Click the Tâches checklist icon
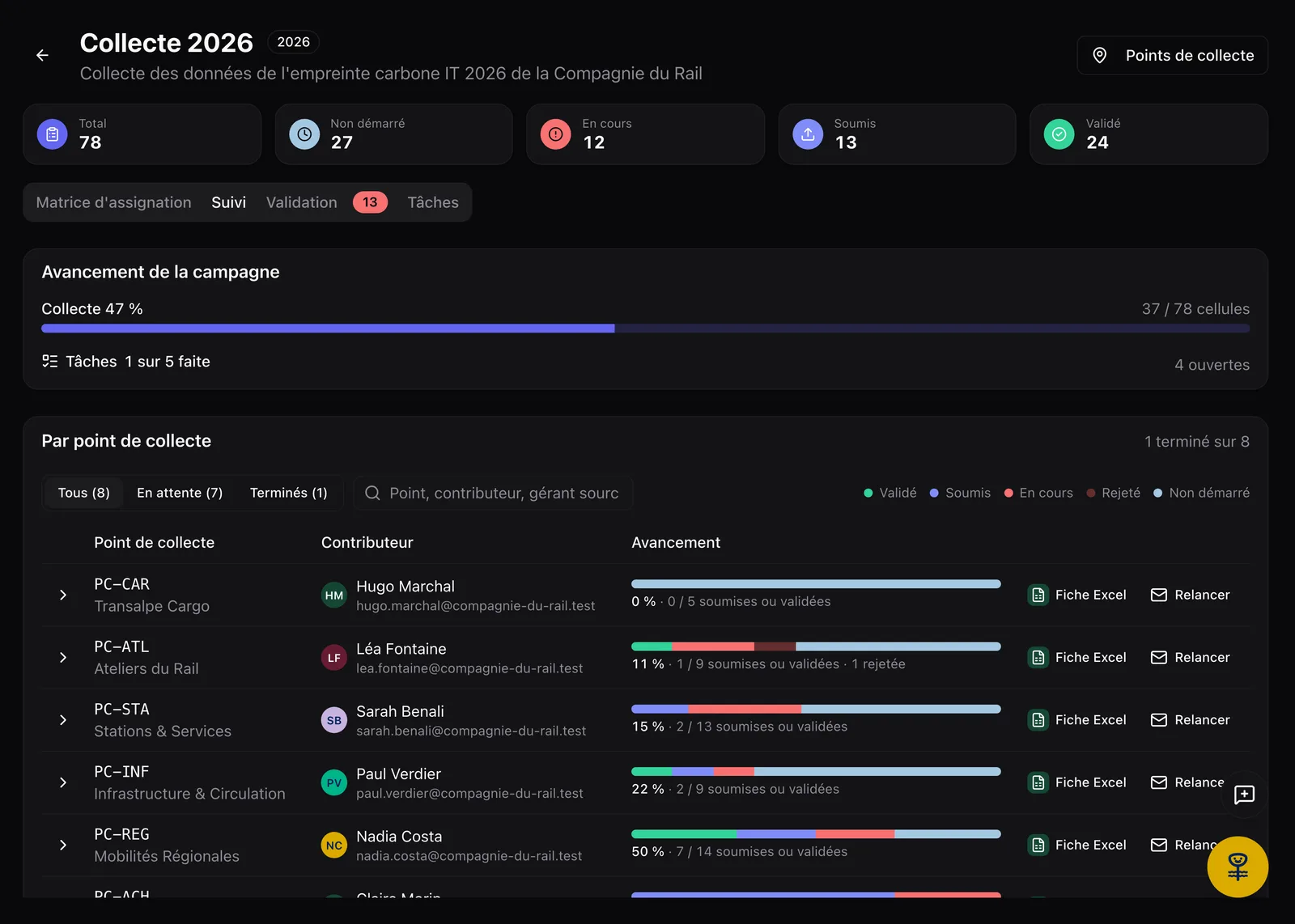Screen dimensions: 1295x924 point(50,361)
